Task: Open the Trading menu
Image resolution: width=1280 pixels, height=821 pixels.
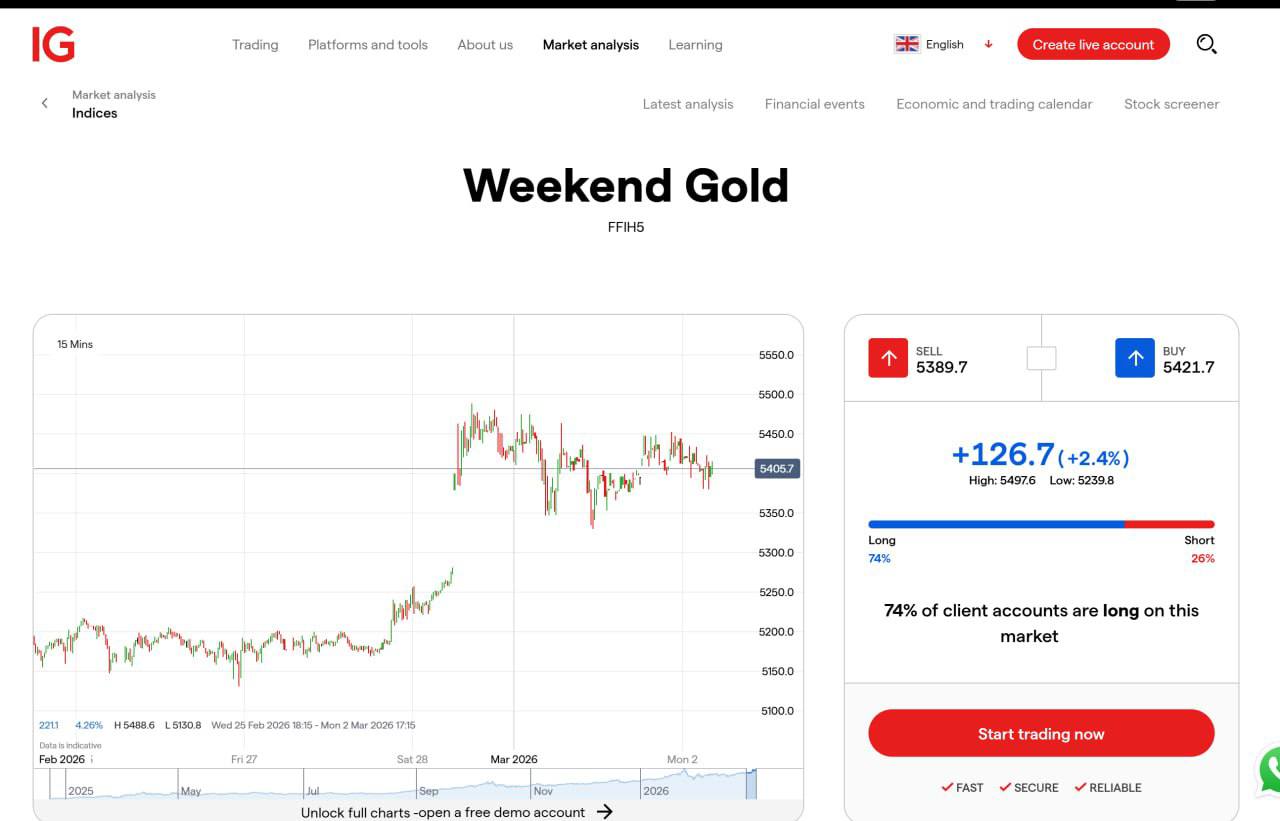Action: pyautogui.click(x=255, y=44)
